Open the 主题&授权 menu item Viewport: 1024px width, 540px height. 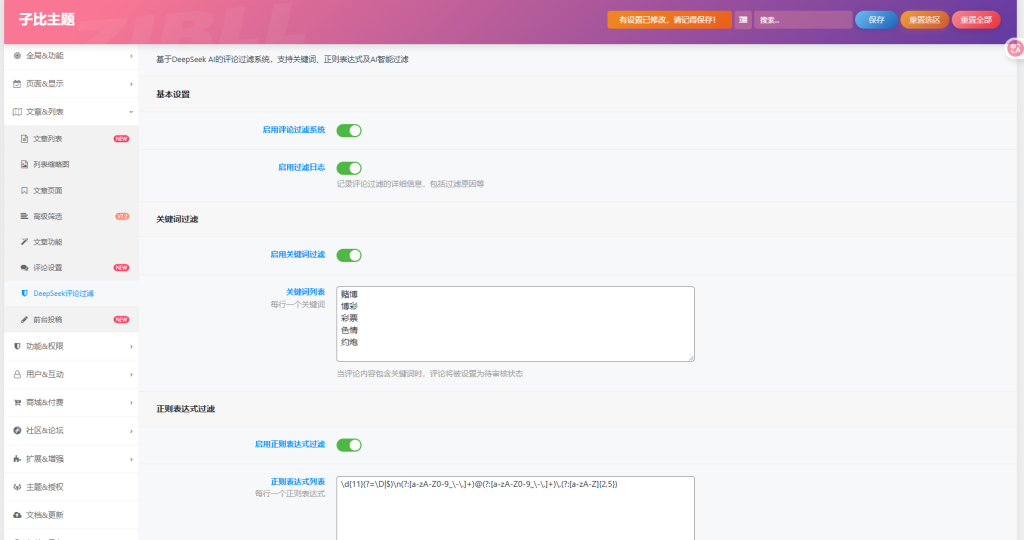click(x=69, y=487)
